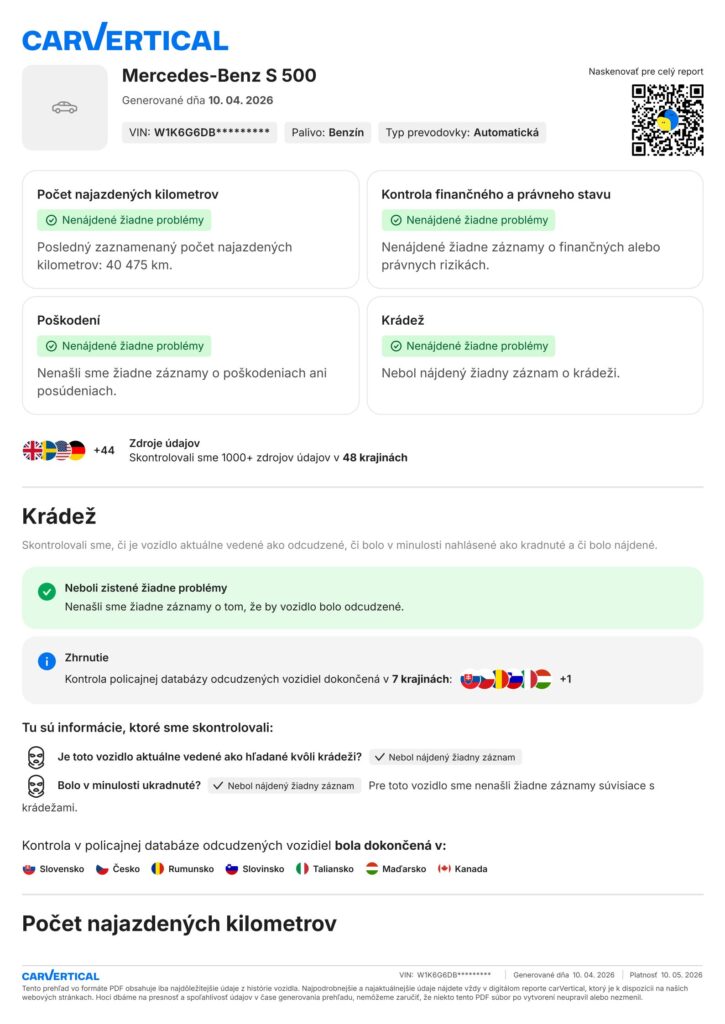Click the 'Nenájdené žiadne problémy' badge under Poškodení

[124, 346]
